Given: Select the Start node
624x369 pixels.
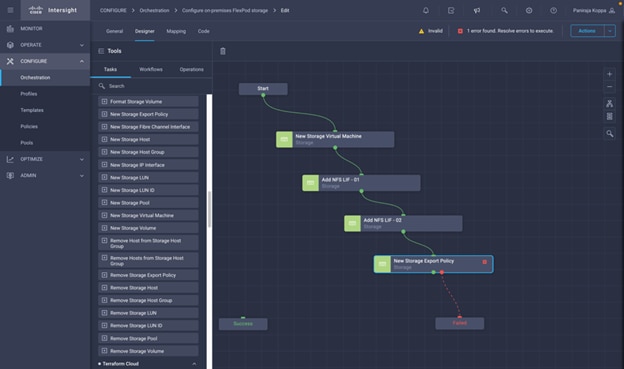Looking at the screenshot, I should (x=263, y=89).
